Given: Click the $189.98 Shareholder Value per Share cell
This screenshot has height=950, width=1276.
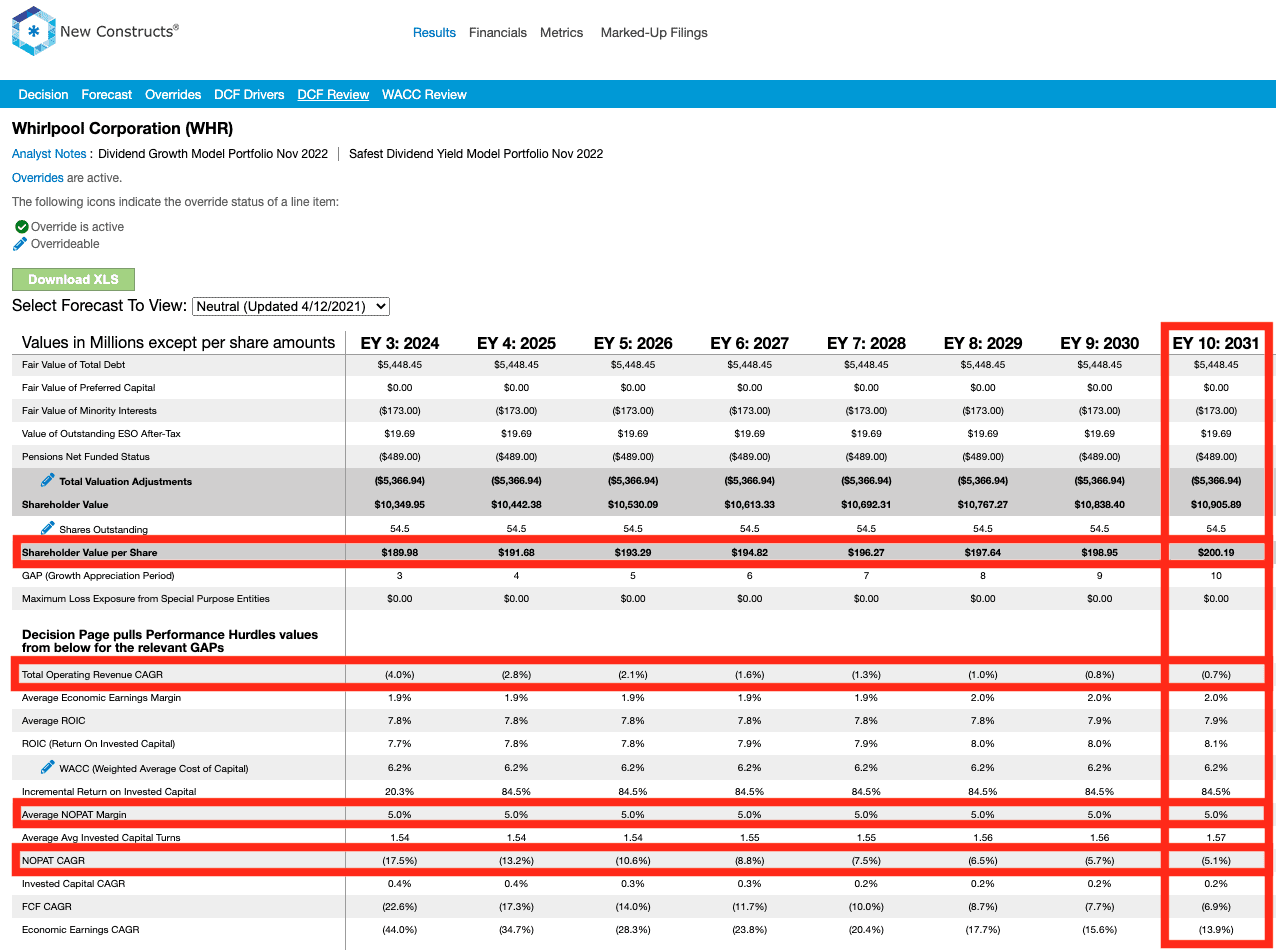Looking at the screenshot, I should pos(400,552).
